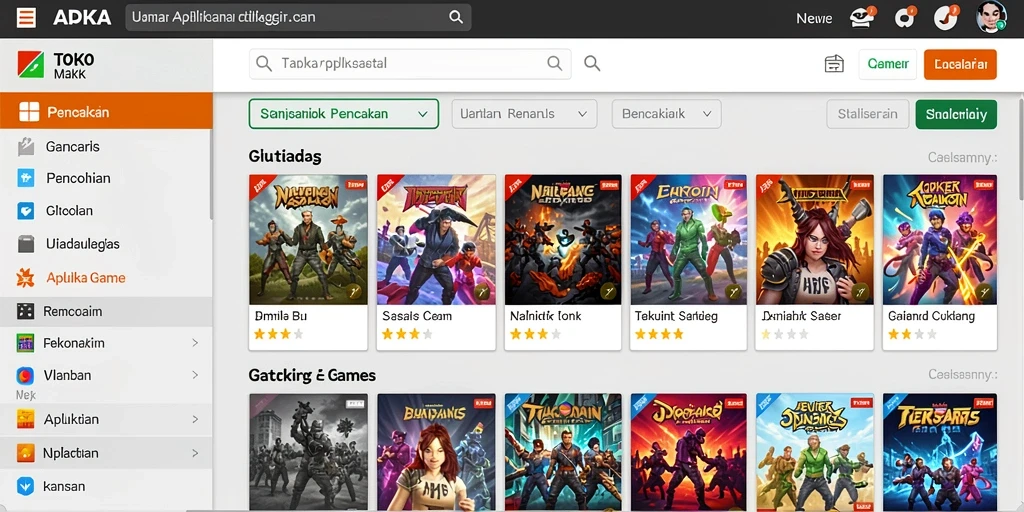The width and height of the screenshot is (1024, 512).
Task: Open the Bmnila Bu game card
Action: 308,262
